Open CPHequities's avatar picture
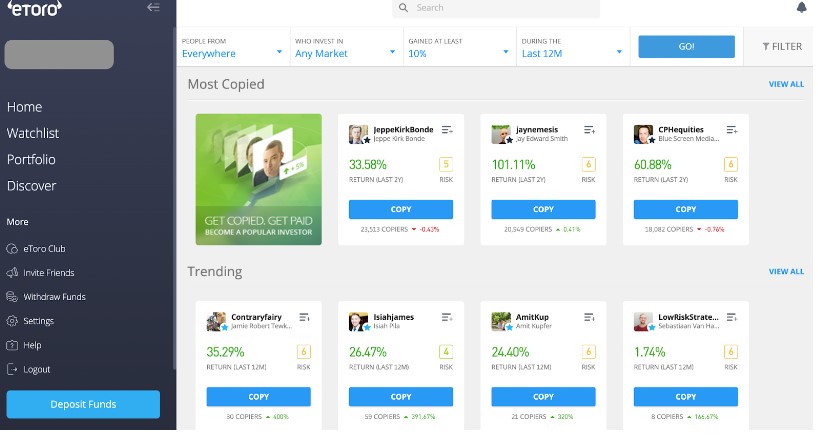Viewport: 818px width, 445px height. coord(643,134)
